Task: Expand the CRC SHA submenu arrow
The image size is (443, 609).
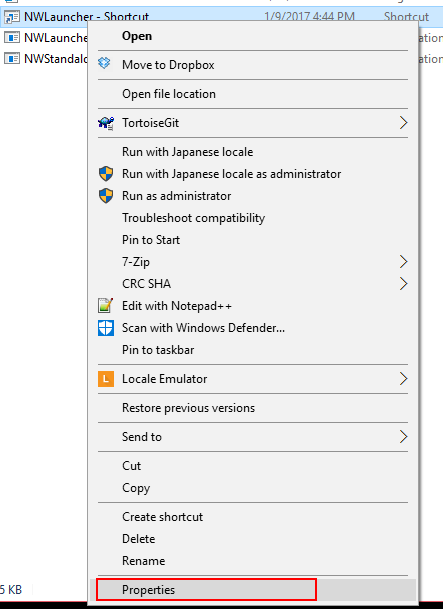Action: (x=403, y=284)
